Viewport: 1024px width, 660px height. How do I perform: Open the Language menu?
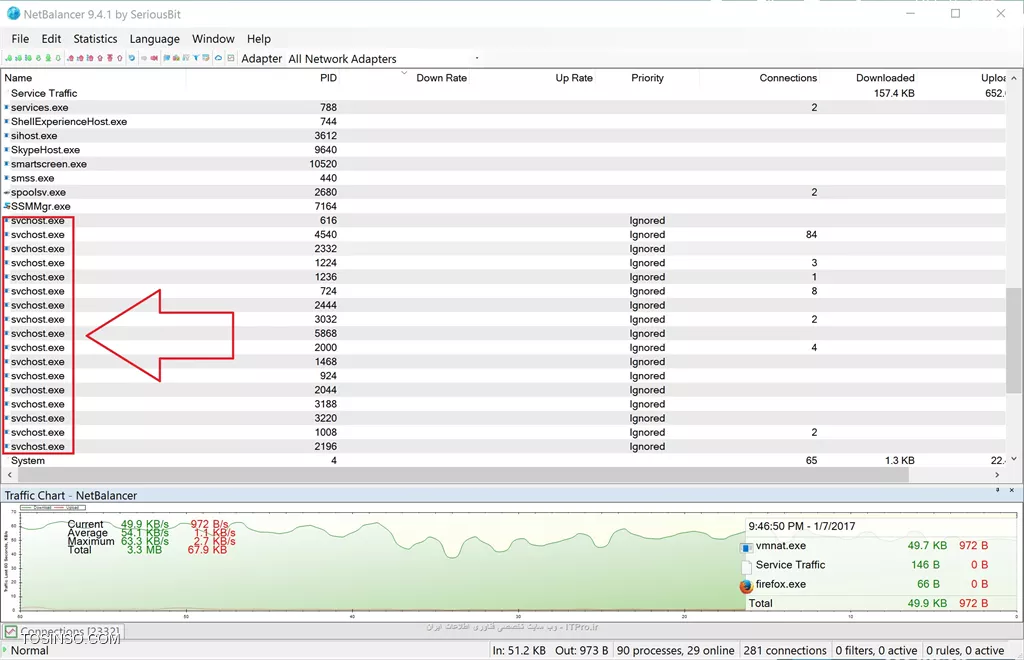[154, 39]
